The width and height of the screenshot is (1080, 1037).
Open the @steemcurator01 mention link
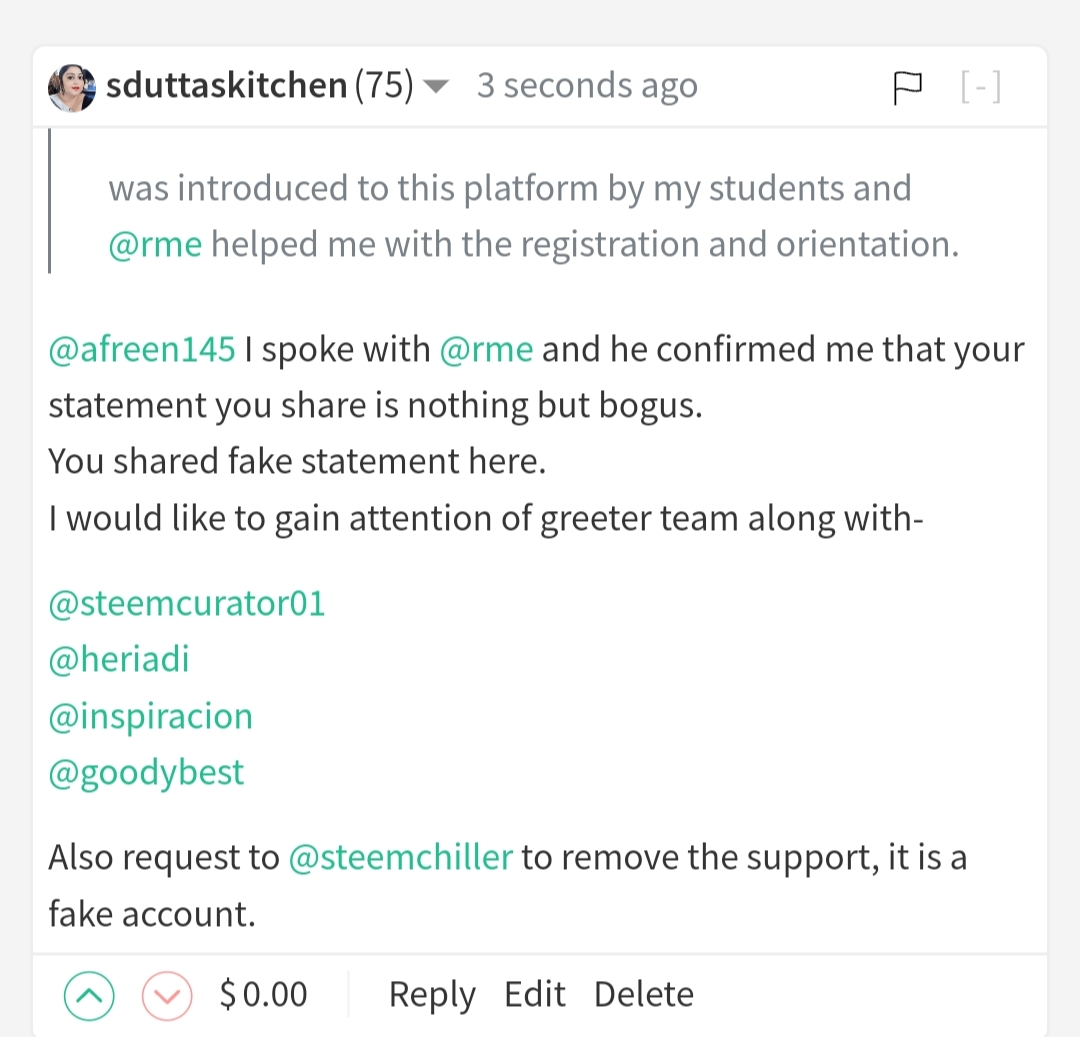(x=187, y=604)
